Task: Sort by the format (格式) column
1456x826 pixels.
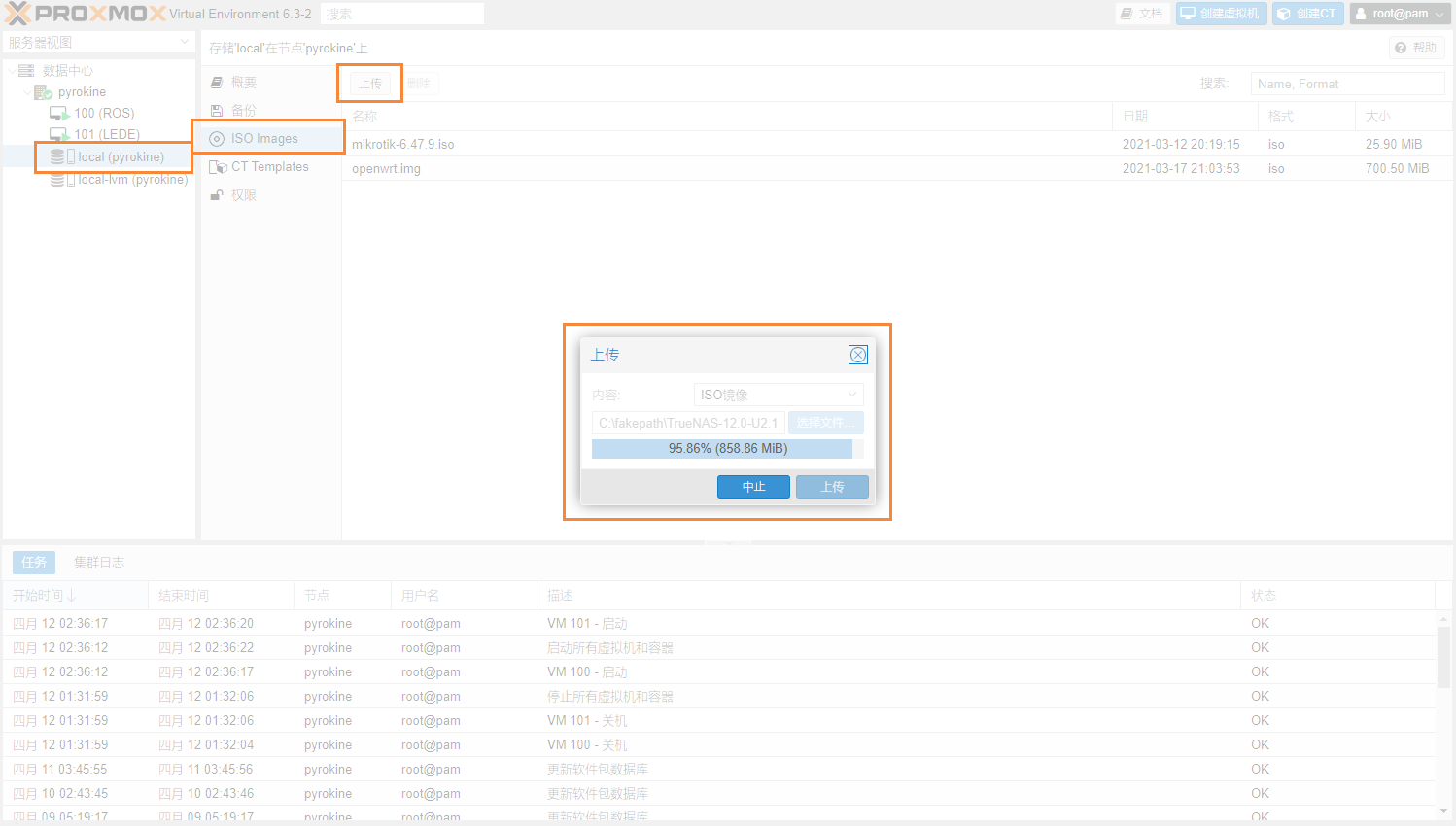Action: 1305,117
